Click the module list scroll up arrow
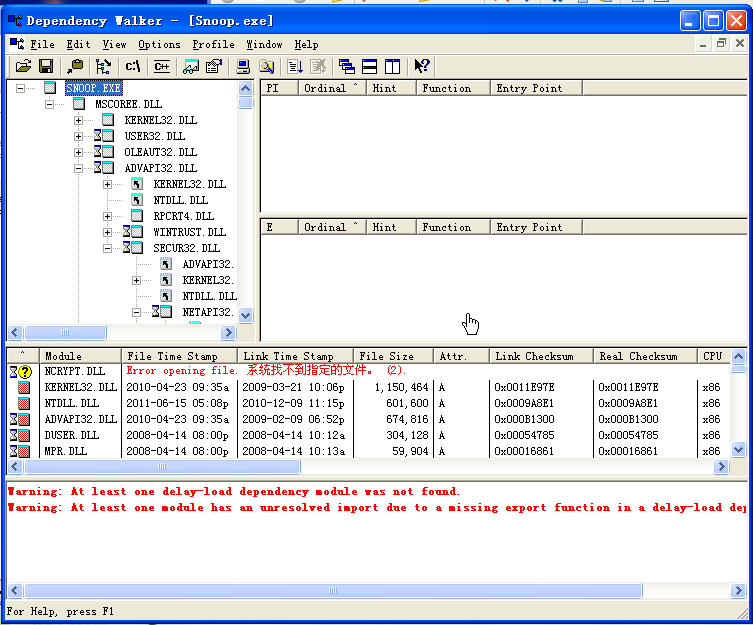 (738, 356)
